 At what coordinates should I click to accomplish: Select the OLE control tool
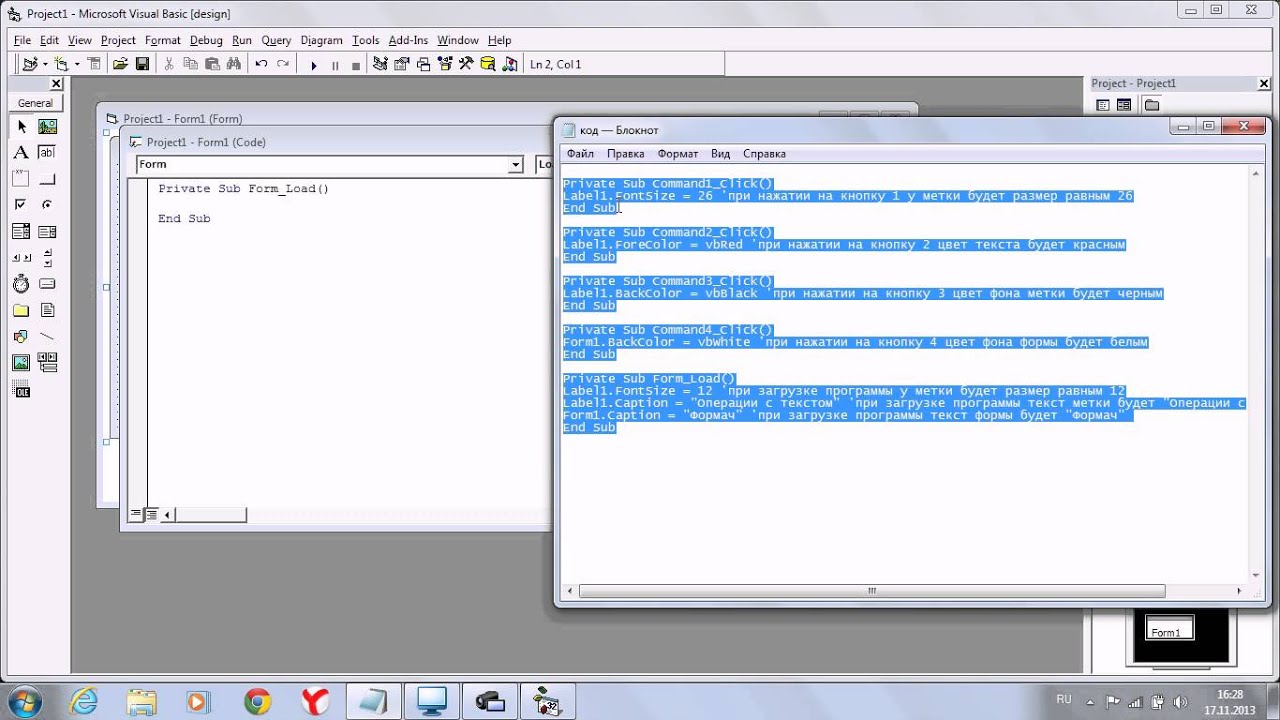click(x=21, y=391)
